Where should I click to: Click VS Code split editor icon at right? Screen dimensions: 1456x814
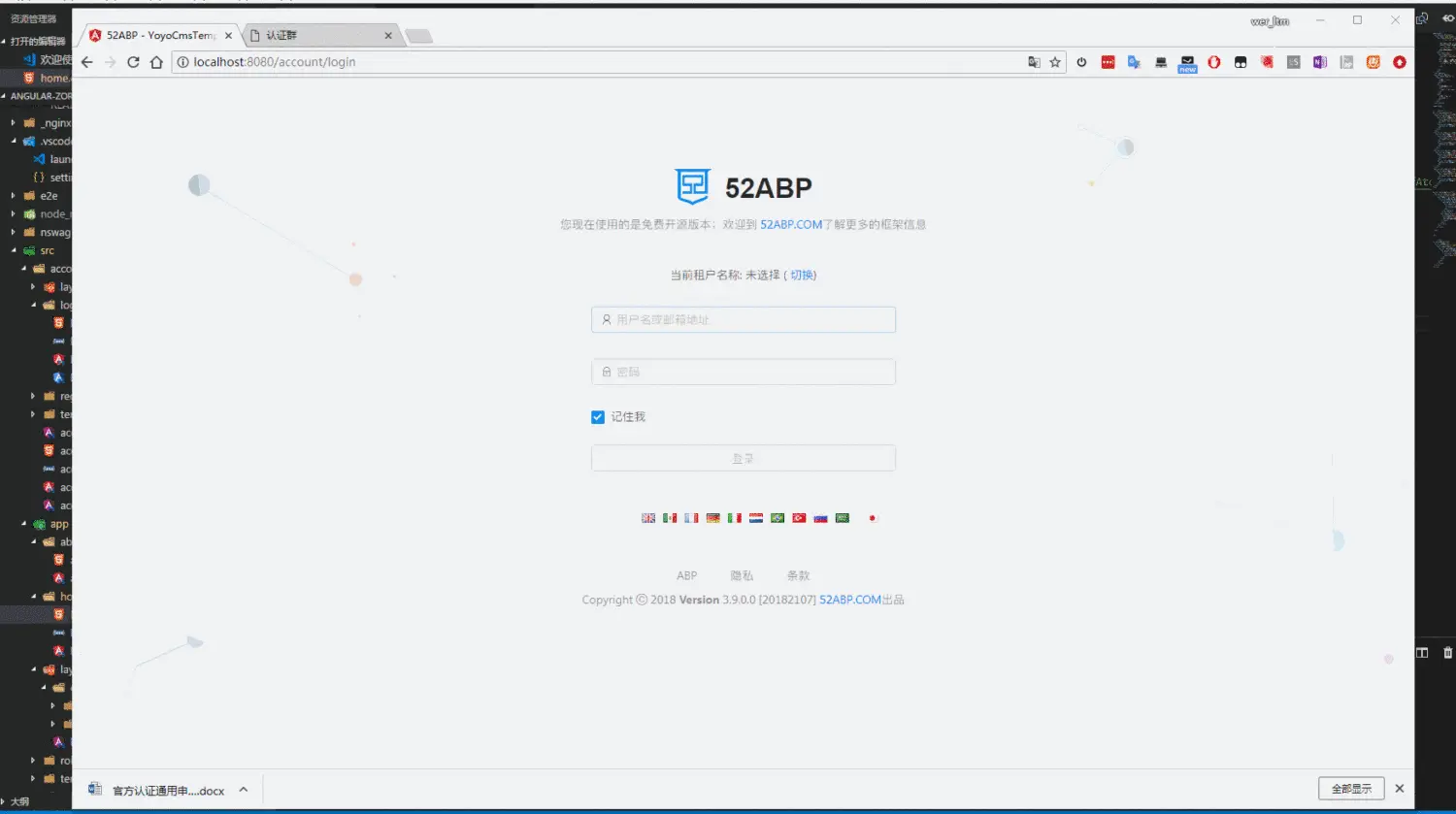point(1422,653)
